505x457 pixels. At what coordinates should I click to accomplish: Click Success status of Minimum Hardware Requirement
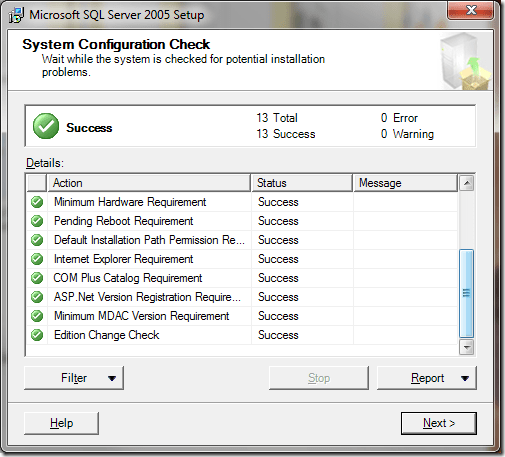[278, 202]
